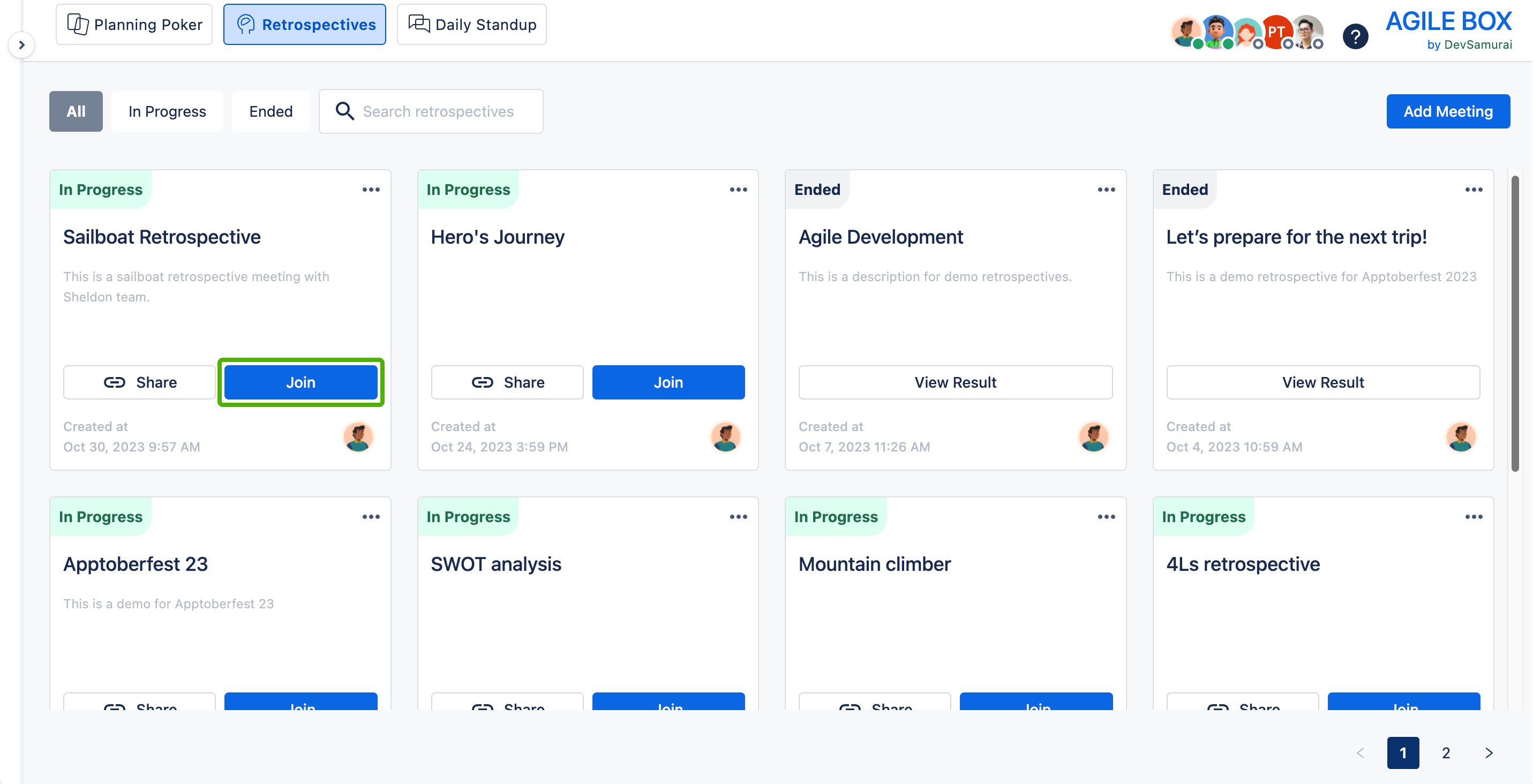Select the All filter
The image size is (1533, 784).
tap(76, 111)
